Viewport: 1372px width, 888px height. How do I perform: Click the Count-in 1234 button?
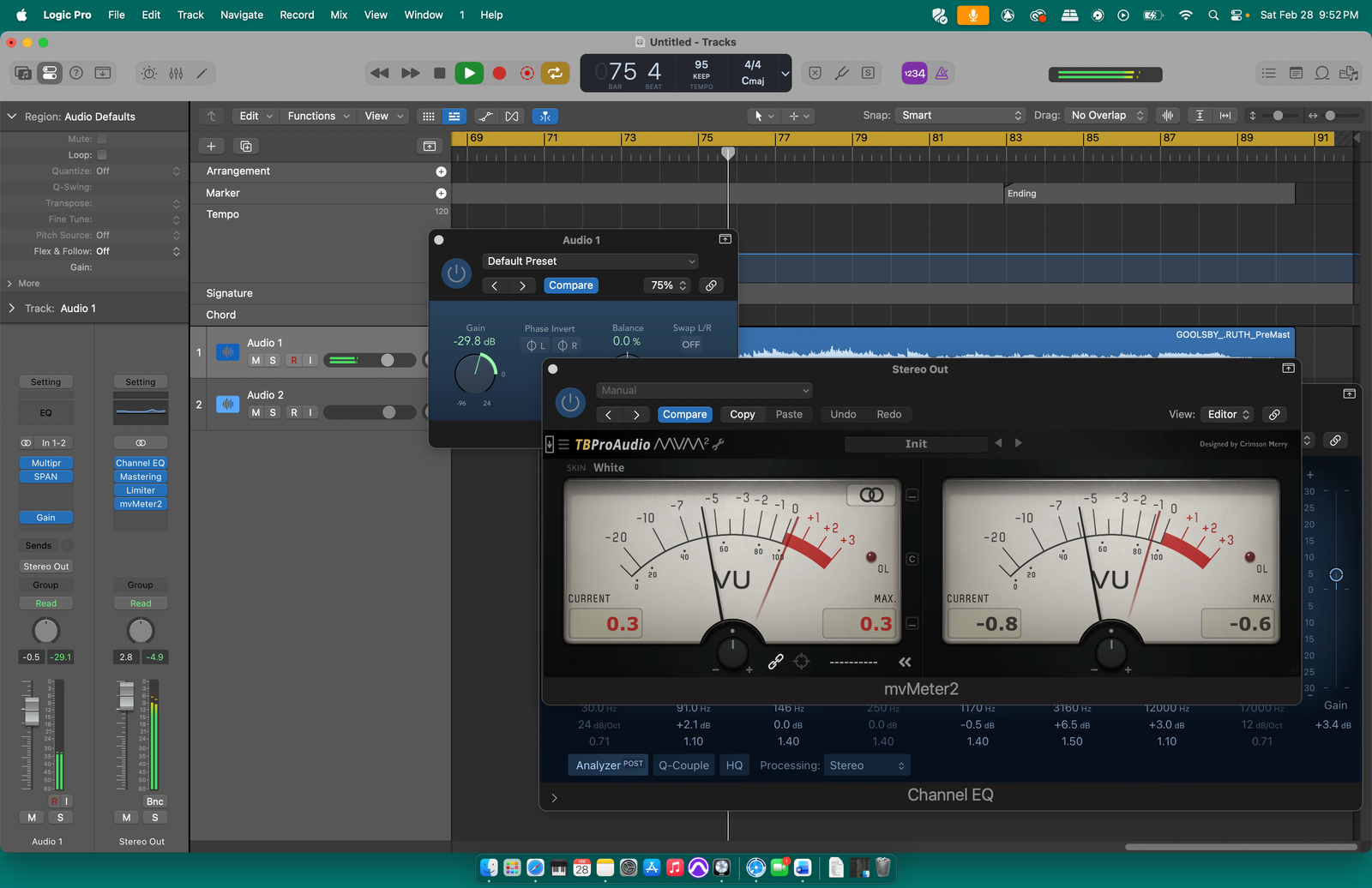click(914, 74)
